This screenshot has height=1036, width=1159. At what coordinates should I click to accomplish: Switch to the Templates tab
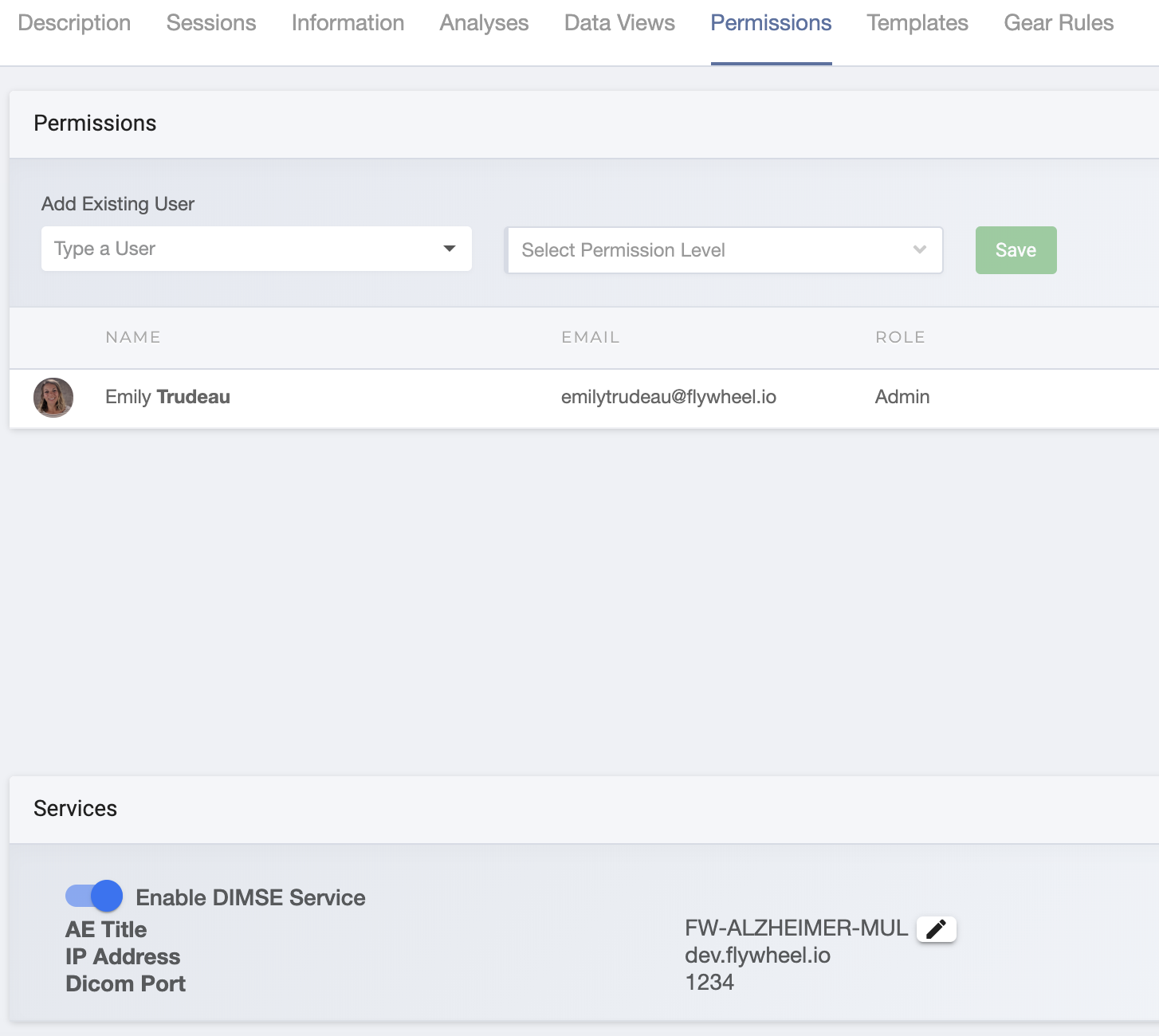tap(917, 23)
